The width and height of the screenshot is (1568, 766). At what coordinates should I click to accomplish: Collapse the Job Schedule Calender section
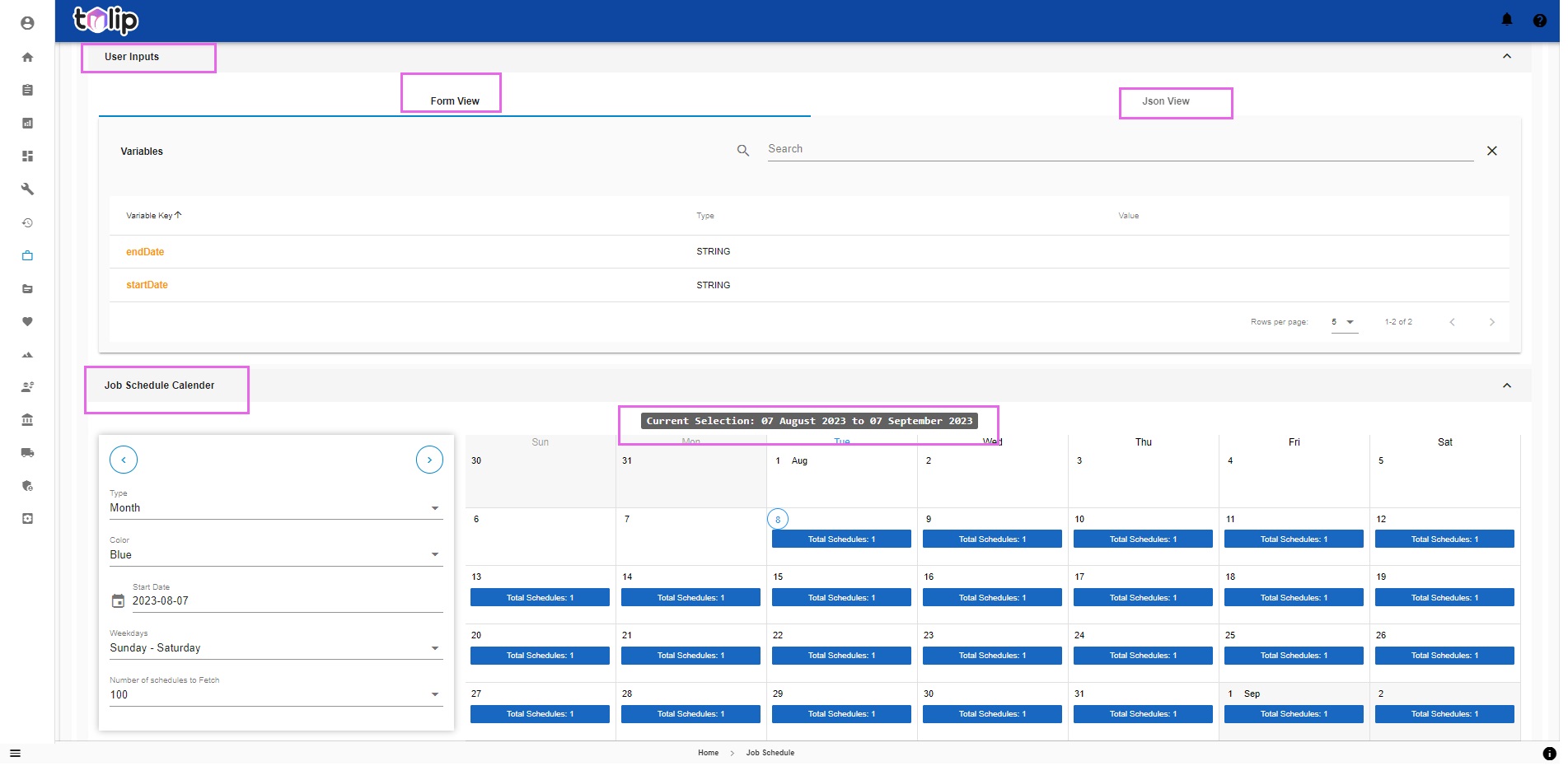click(x=1506, y=385)
